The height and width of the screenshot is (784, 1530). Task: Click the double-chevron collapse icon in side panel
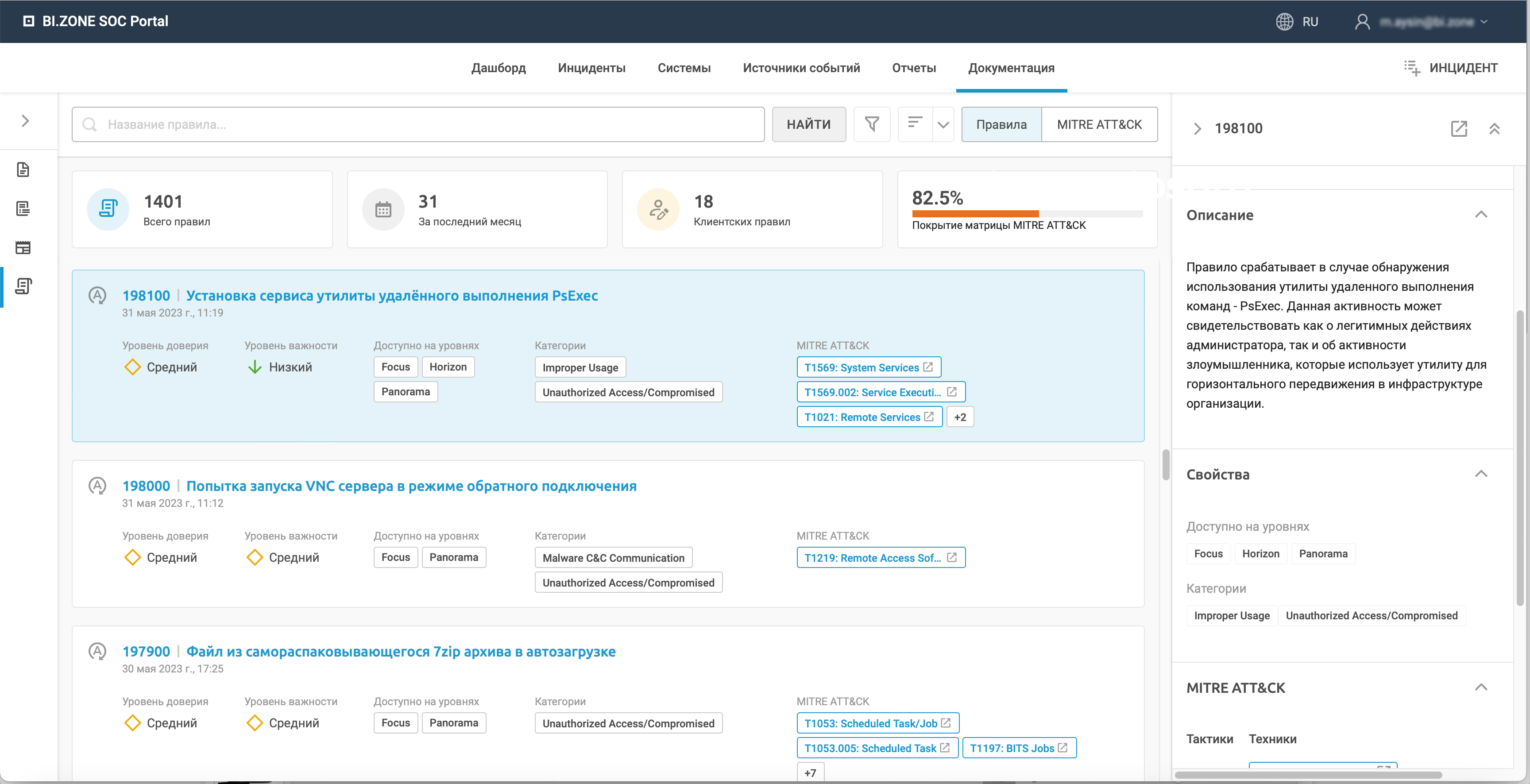(1495, 128)
